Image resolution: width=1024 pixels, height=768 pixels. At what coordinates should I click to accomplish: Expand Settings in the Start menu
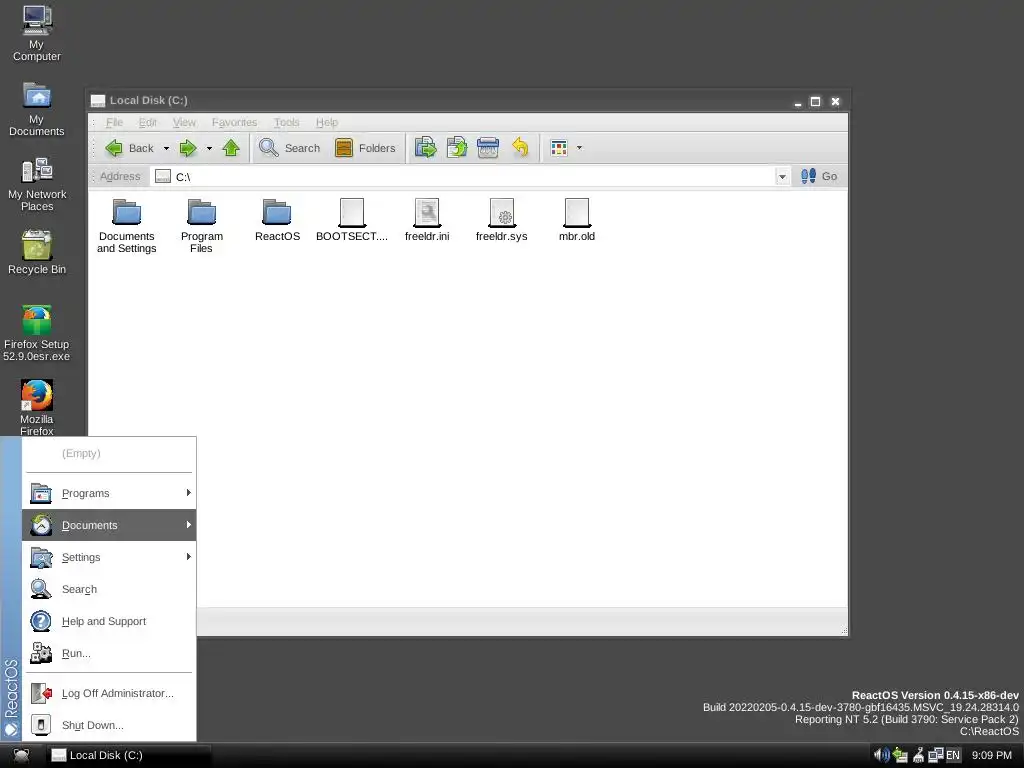coord(109,557)
